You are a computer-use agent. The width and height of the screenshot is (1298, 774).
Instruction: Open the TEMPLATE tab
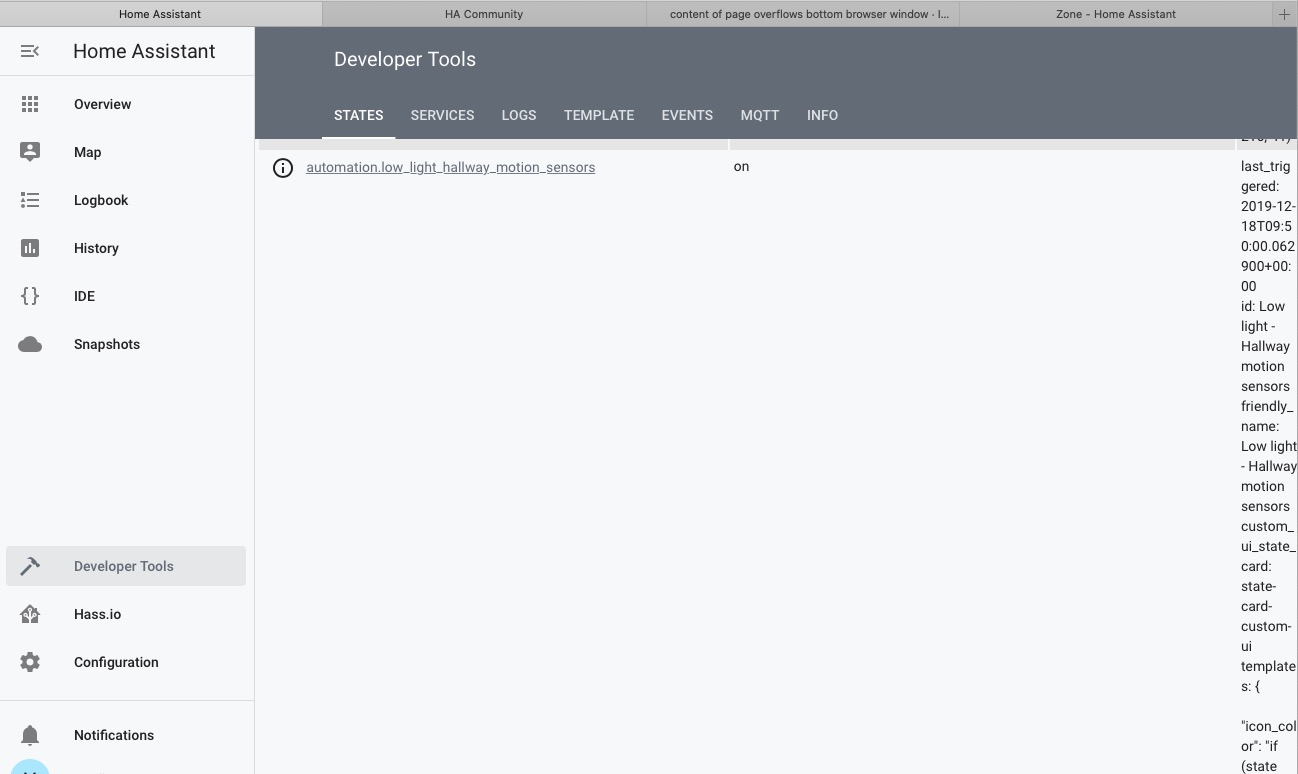coord(599,115)
